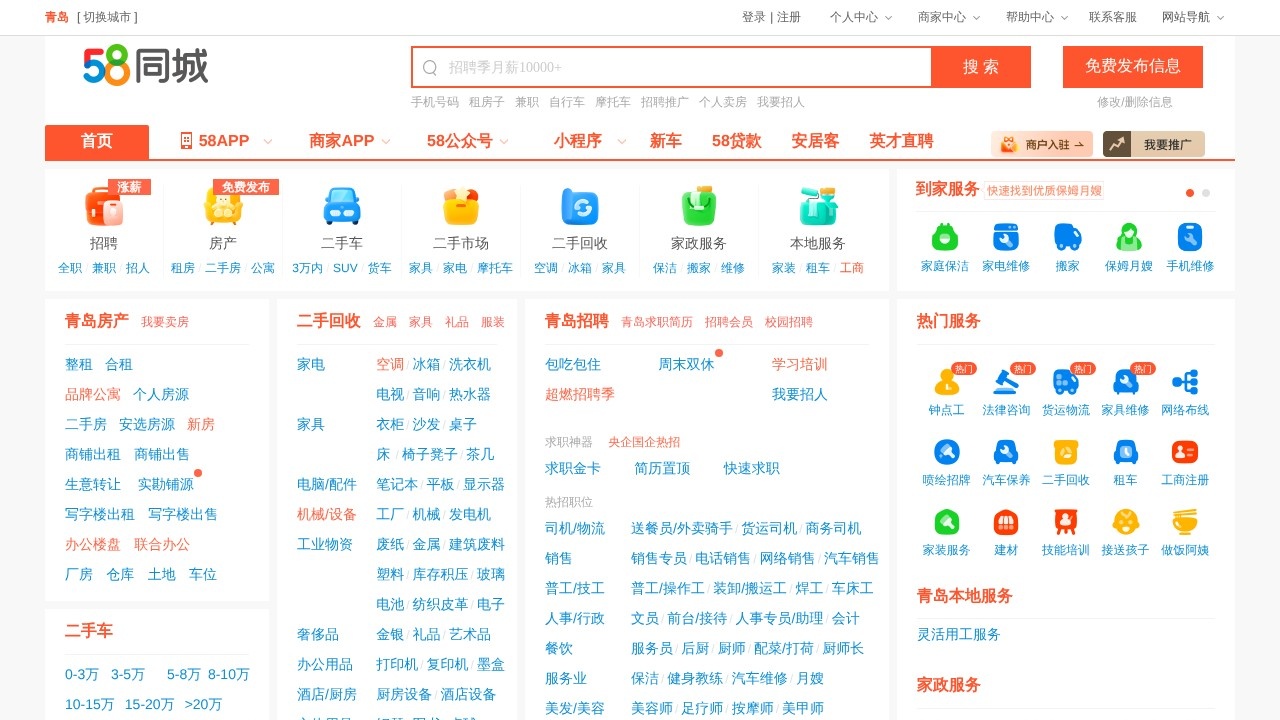Open the 法律咨询 gavel icon
This screenshot has width=1280, height=720.
(x=1006, y=382)
